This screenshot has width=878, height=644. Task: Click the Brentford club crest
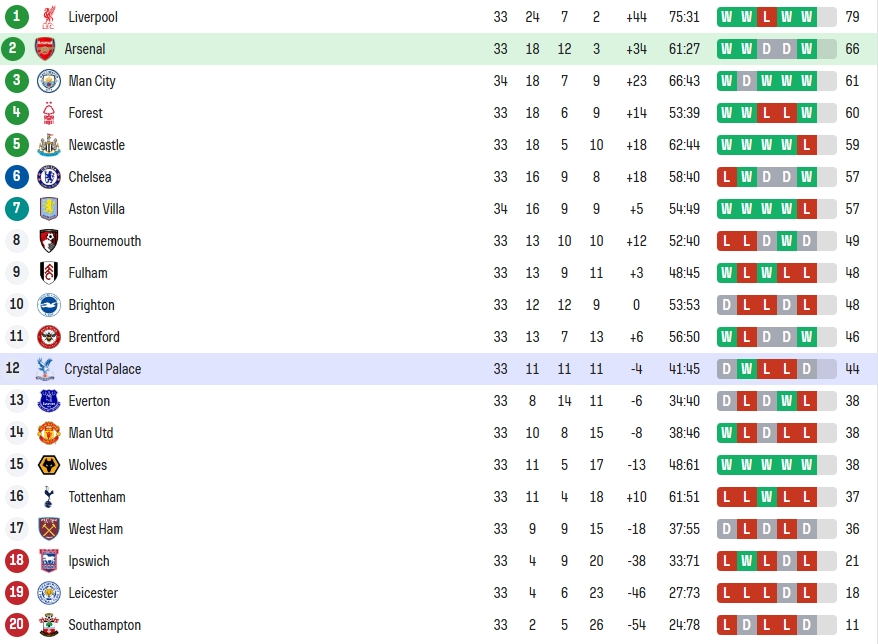pyautogui.click(x=49, y=337)
